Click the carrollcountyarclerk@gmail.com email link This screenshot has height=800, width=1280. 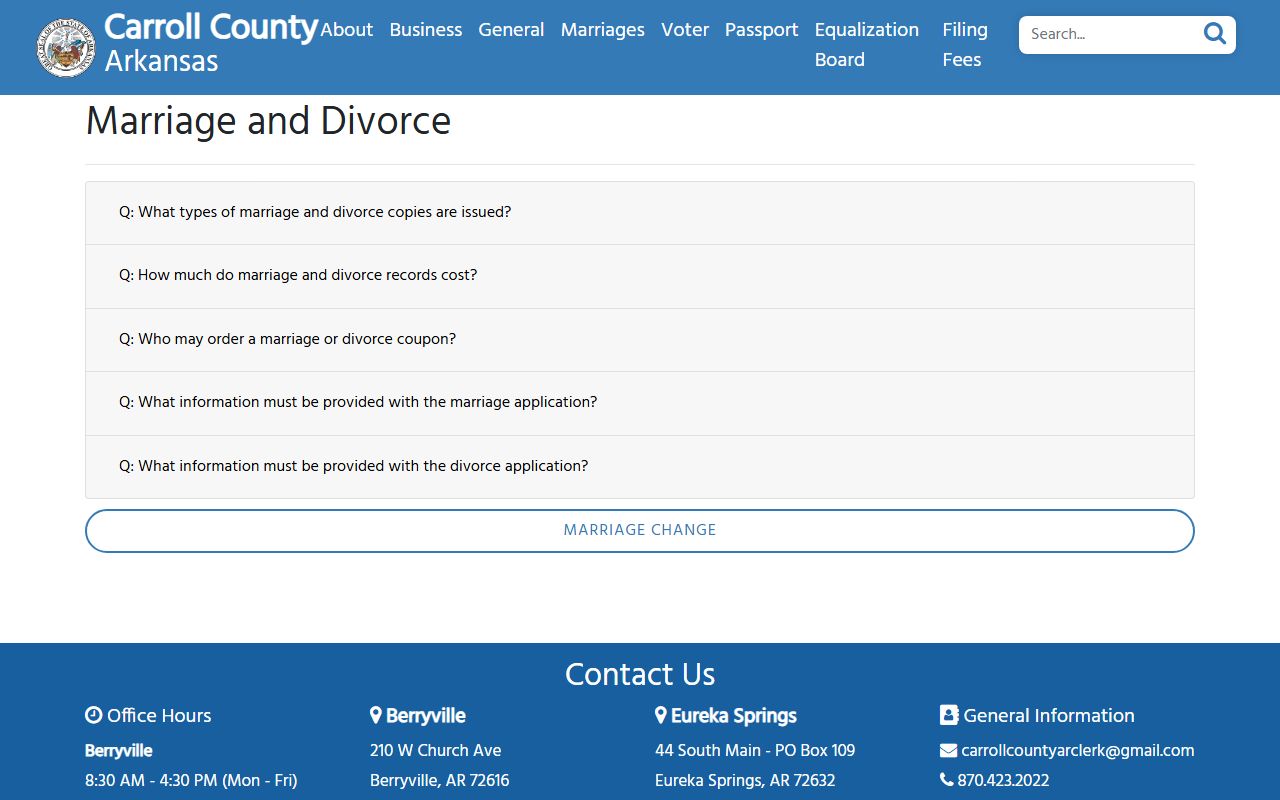click(1077, 751)
